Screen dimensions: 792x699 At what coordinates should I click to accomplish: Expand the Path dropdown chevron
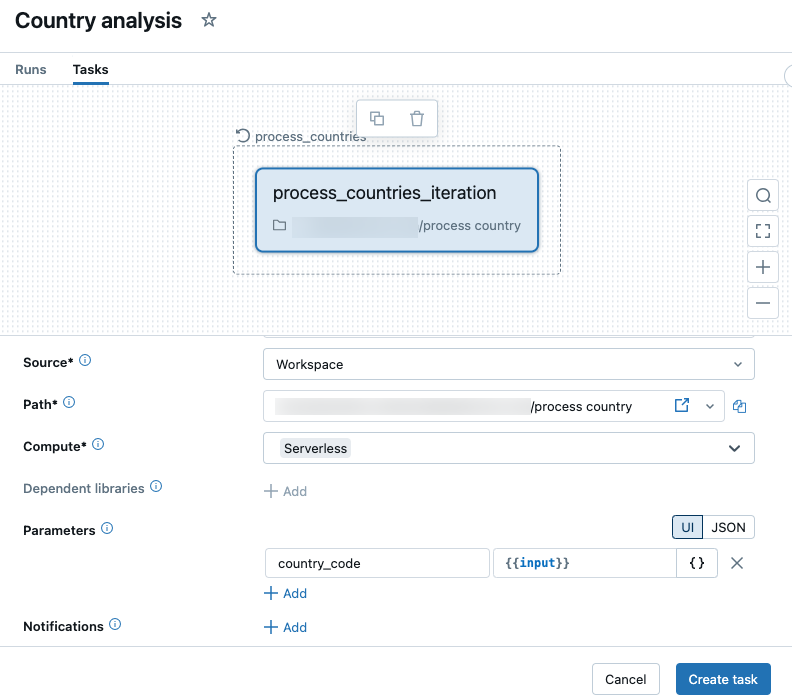pos(710,406)
